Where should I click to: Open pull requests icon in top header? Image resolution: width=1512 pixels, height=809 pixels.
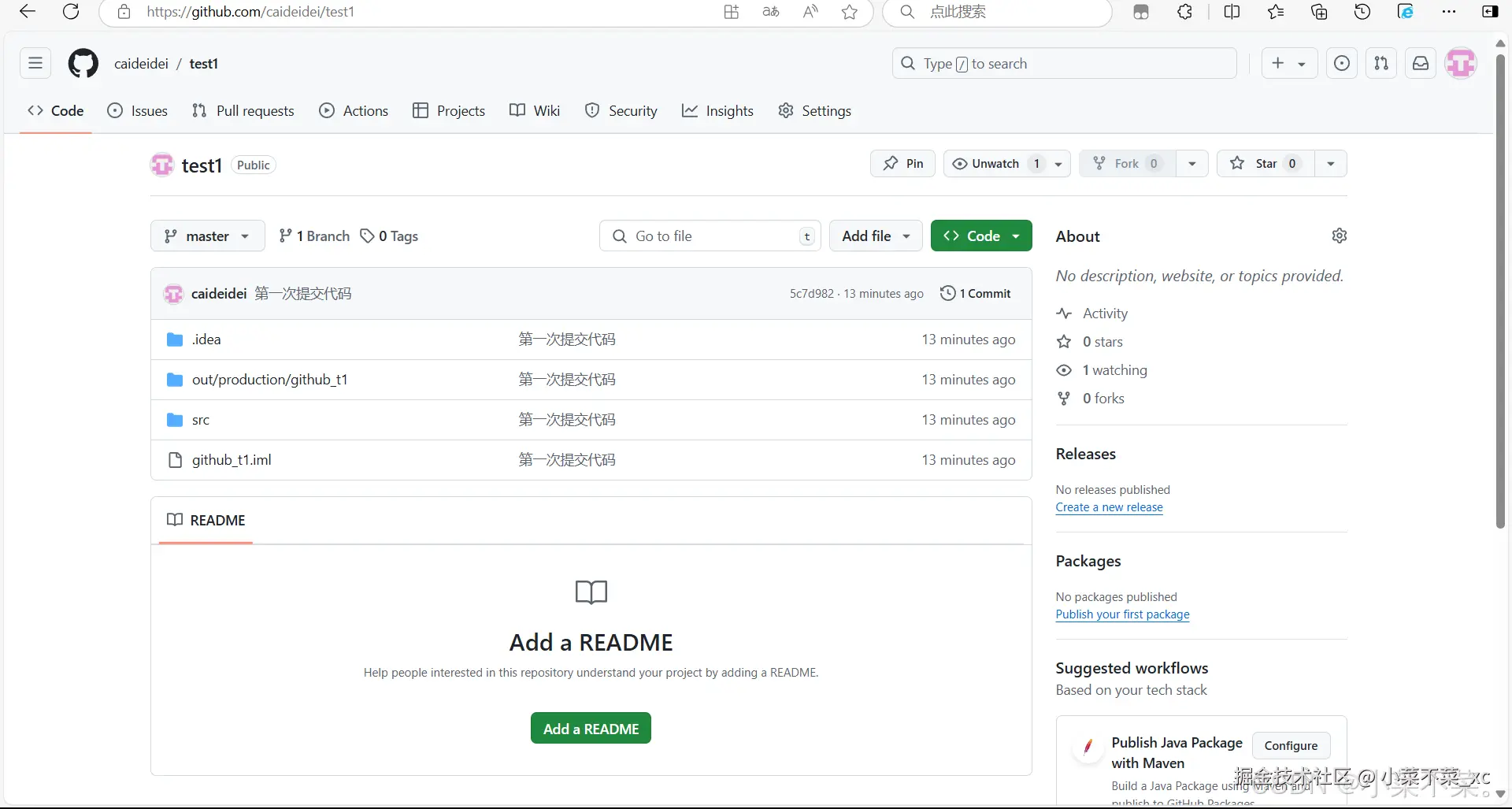(1381, 63)
